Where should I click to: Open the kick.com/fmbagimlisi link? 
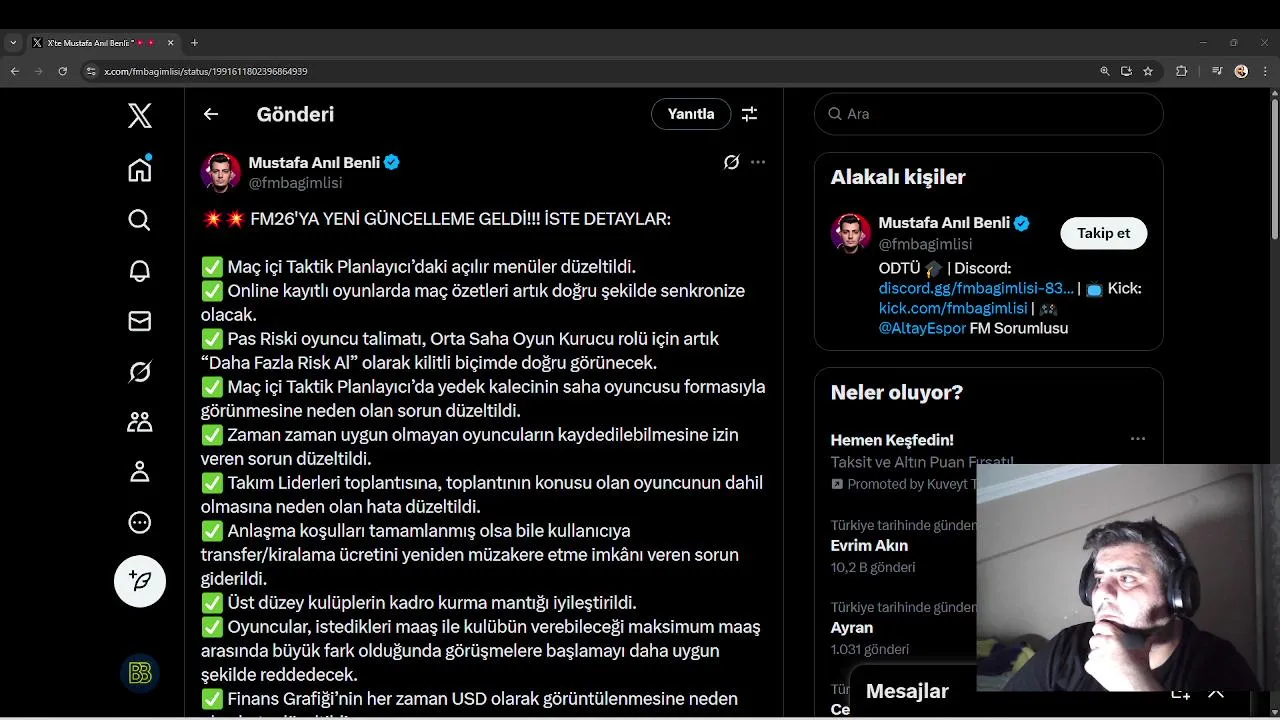point(953,308)
